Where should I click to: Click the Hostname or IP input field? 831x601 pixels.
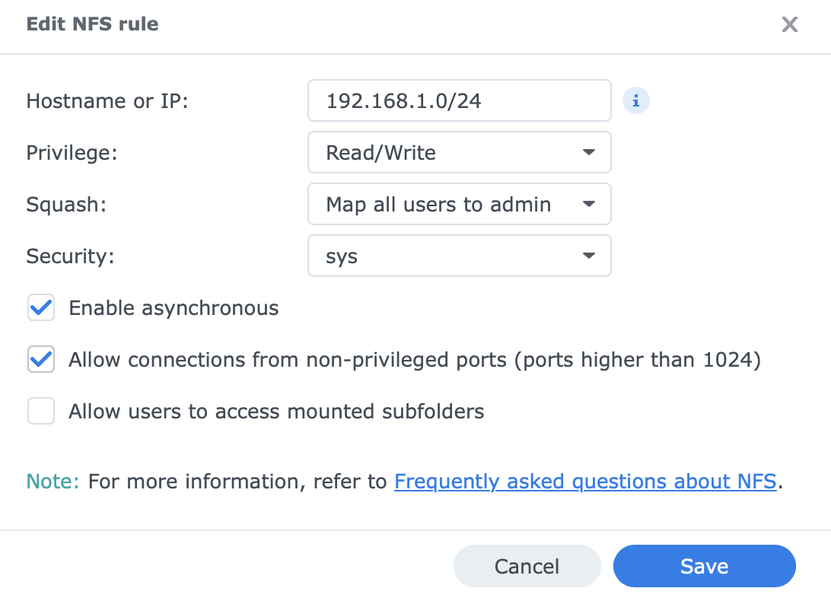tap(459, 100)
